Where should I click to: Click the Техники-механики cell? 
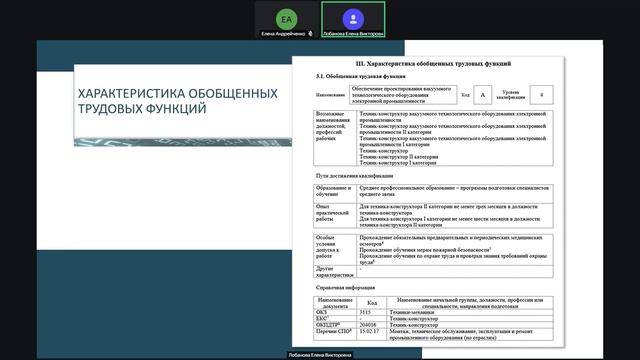469,312
